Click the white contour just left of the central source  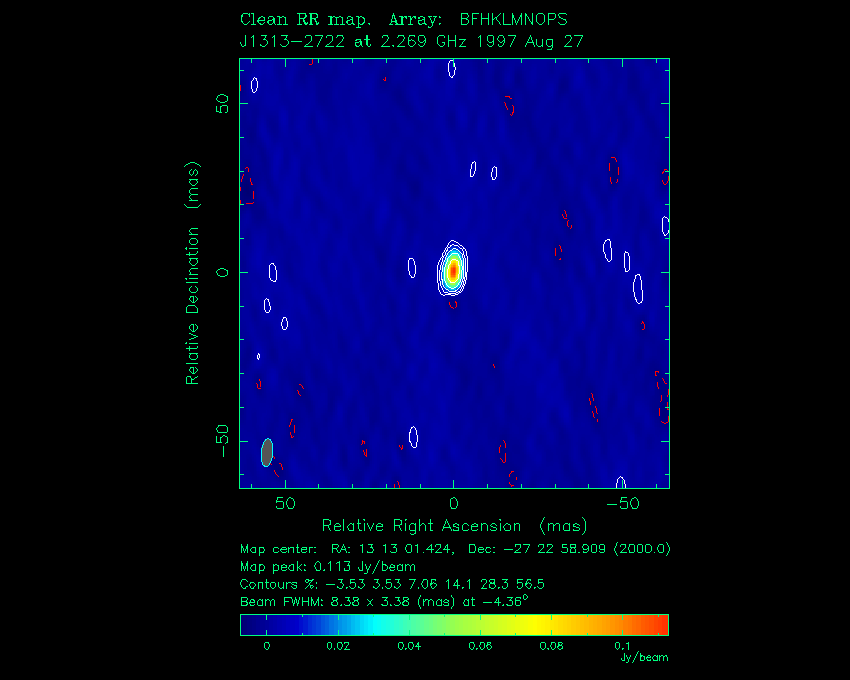click(412, 267)
